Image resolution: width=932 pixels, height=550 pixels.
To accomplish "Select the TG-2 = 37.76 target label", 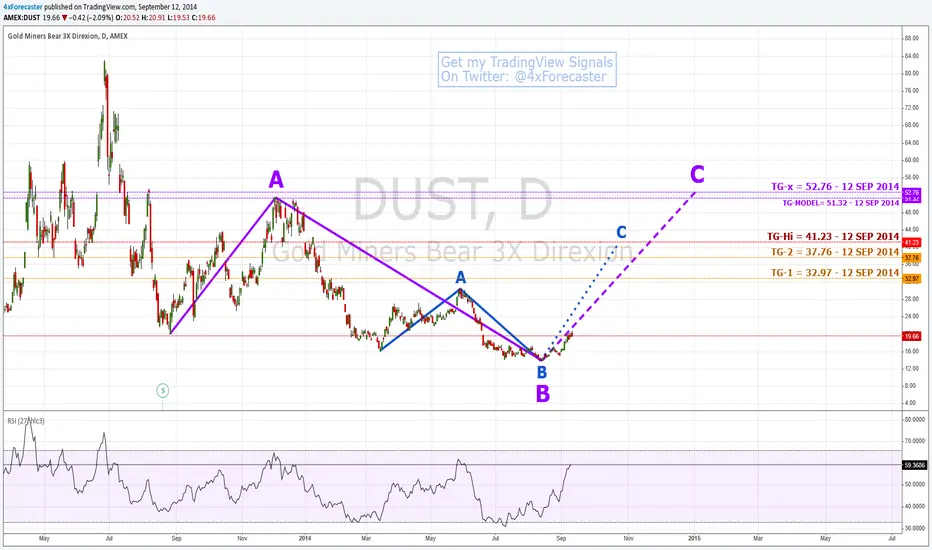I will [x=835, y=252].
